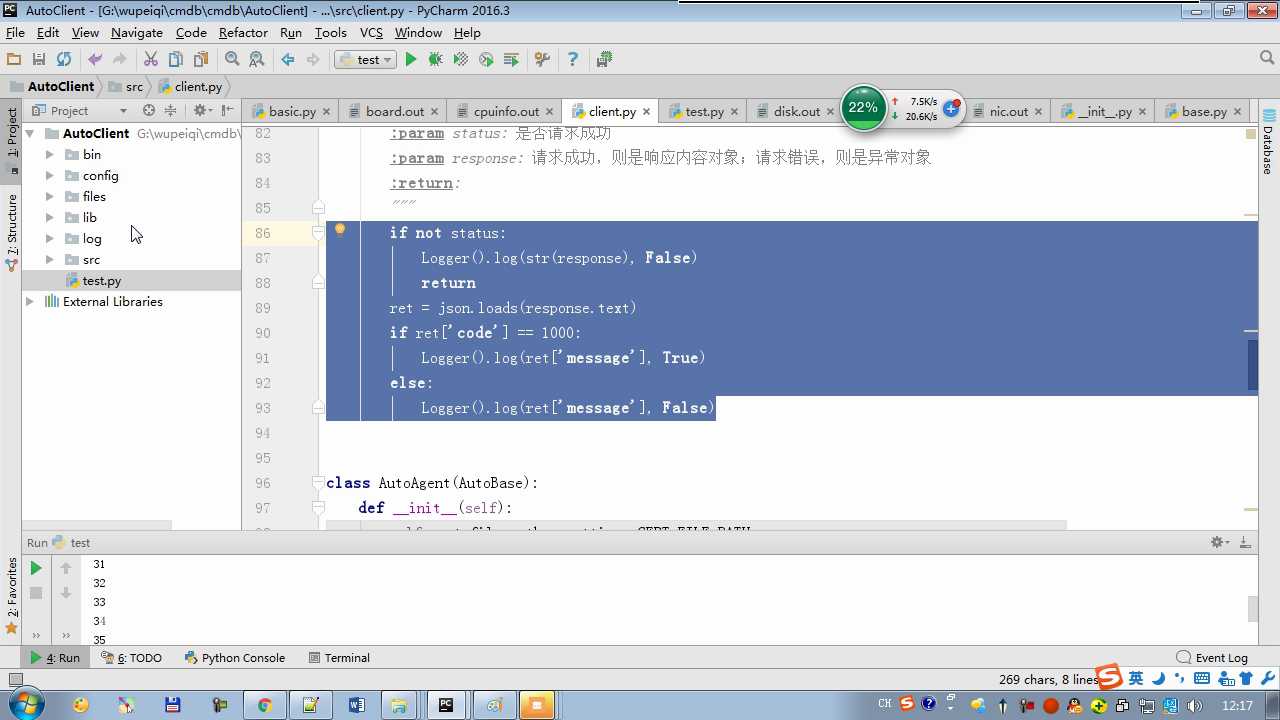Toggle code fold marker at line 88

click(x=318, y=283)
